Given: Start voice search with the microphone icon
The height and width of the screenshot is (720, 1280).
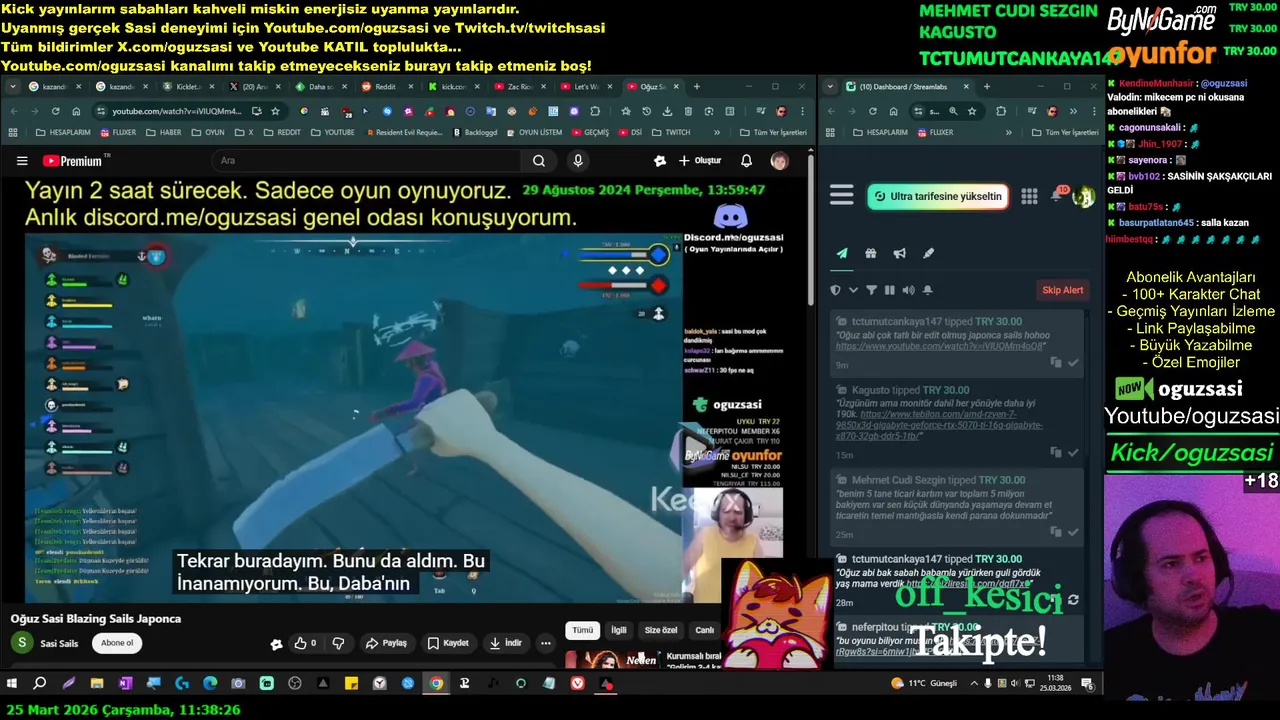Looking at the screenshot, I should pos(578,161).
